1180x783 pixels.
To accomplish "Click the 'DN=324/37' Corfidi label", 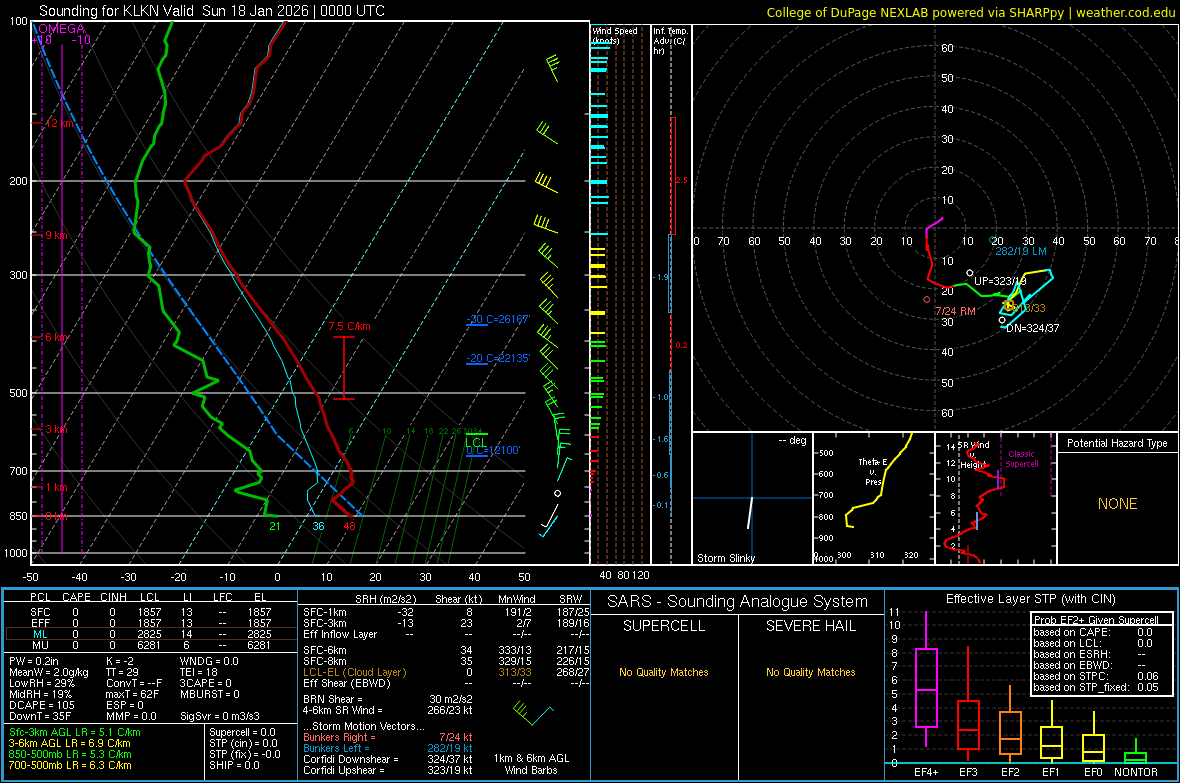I will [x=1032, y=328].
